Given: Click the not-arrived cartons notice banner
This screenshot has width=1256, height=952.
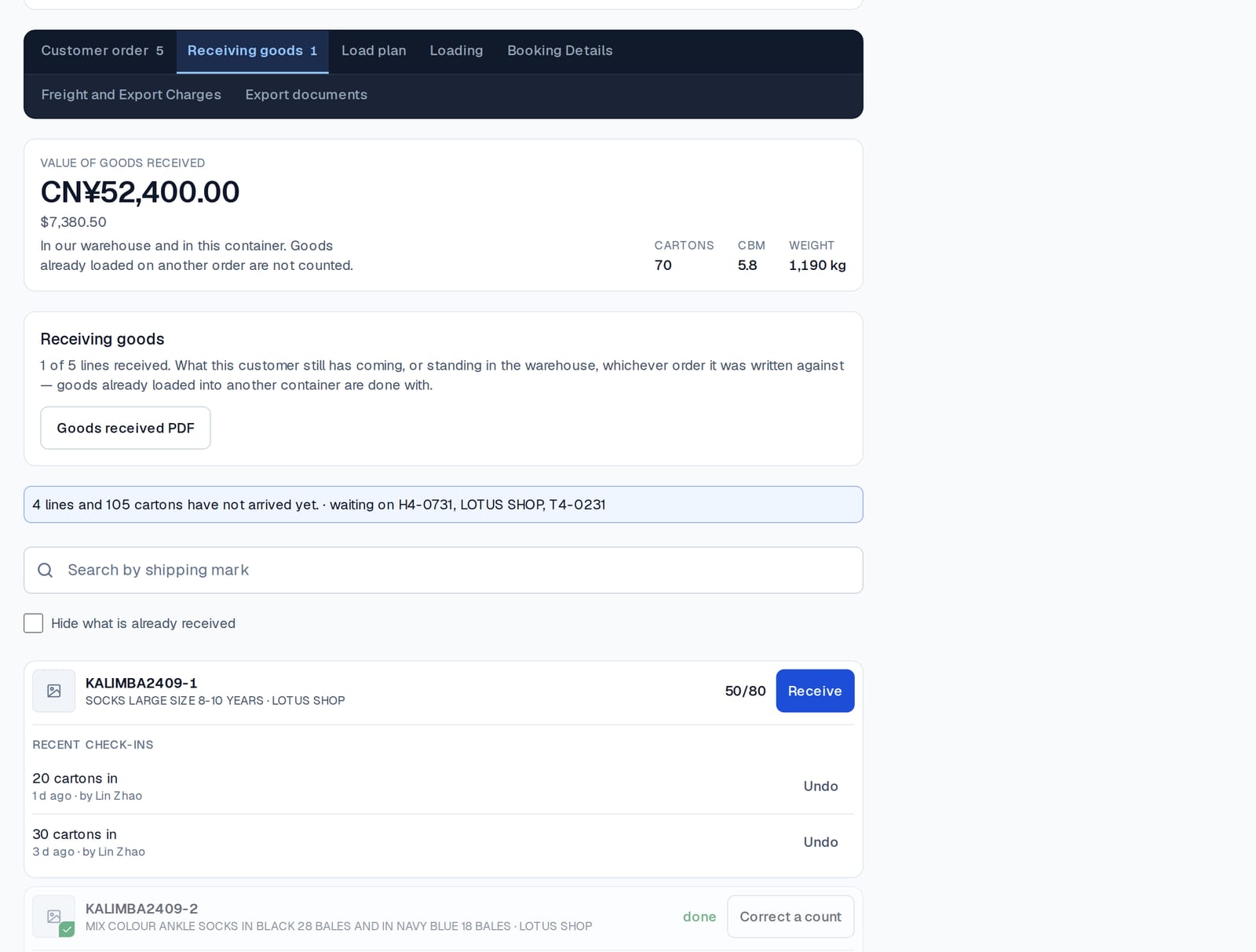Looking at the screenshot, I should click(x=444, y=505).
